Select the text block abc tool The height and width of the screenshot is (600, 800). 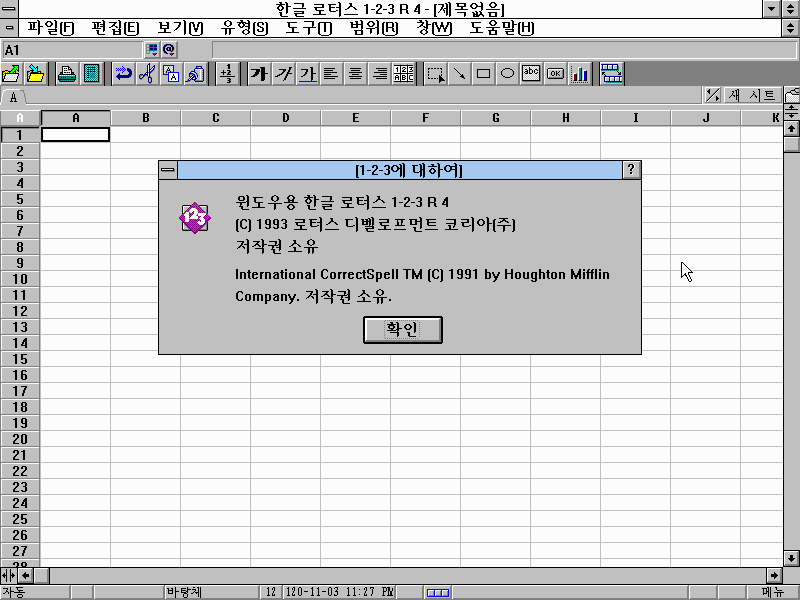pos(531,74)
